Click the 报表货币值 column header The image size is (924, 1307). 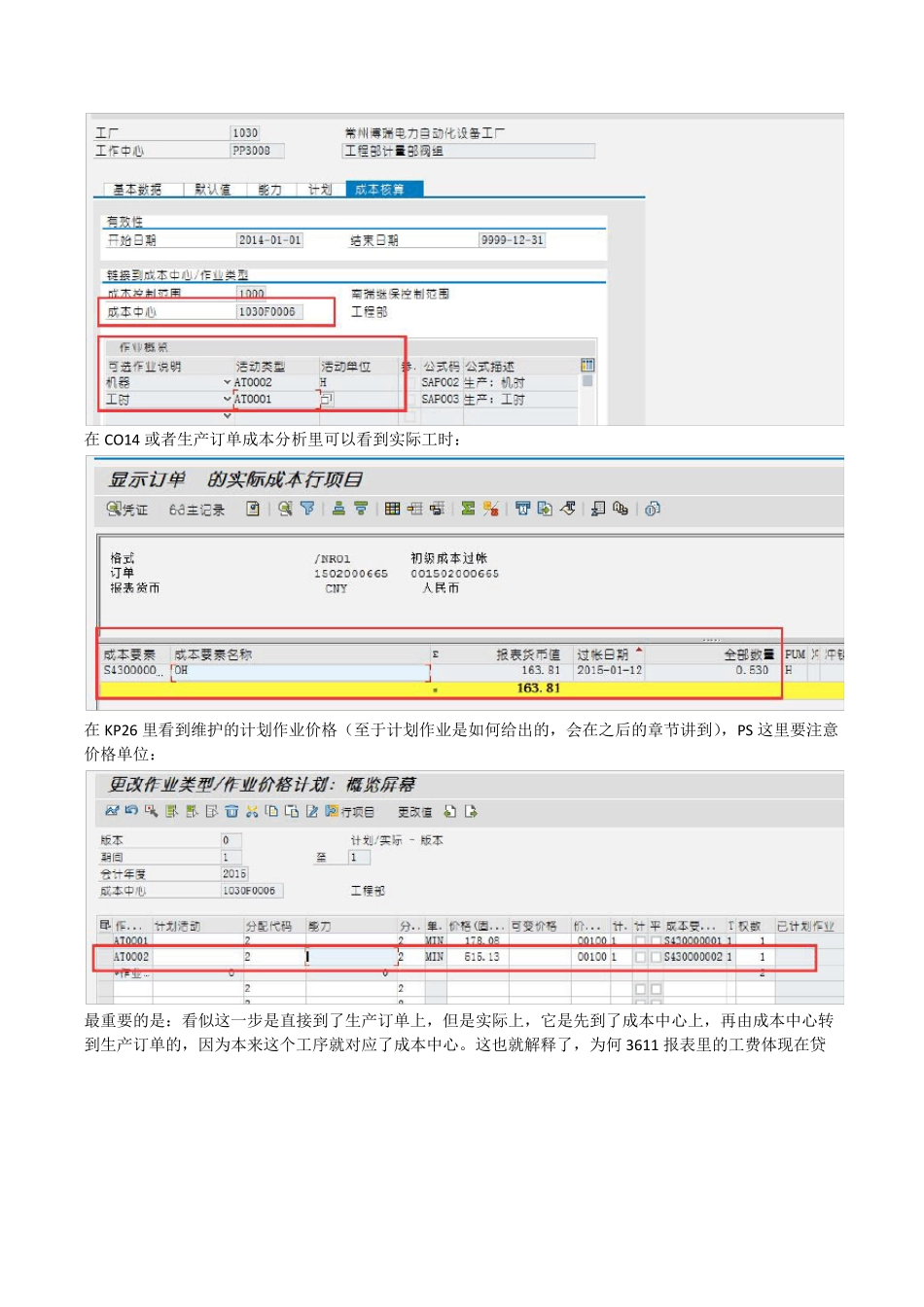[528, 655]
